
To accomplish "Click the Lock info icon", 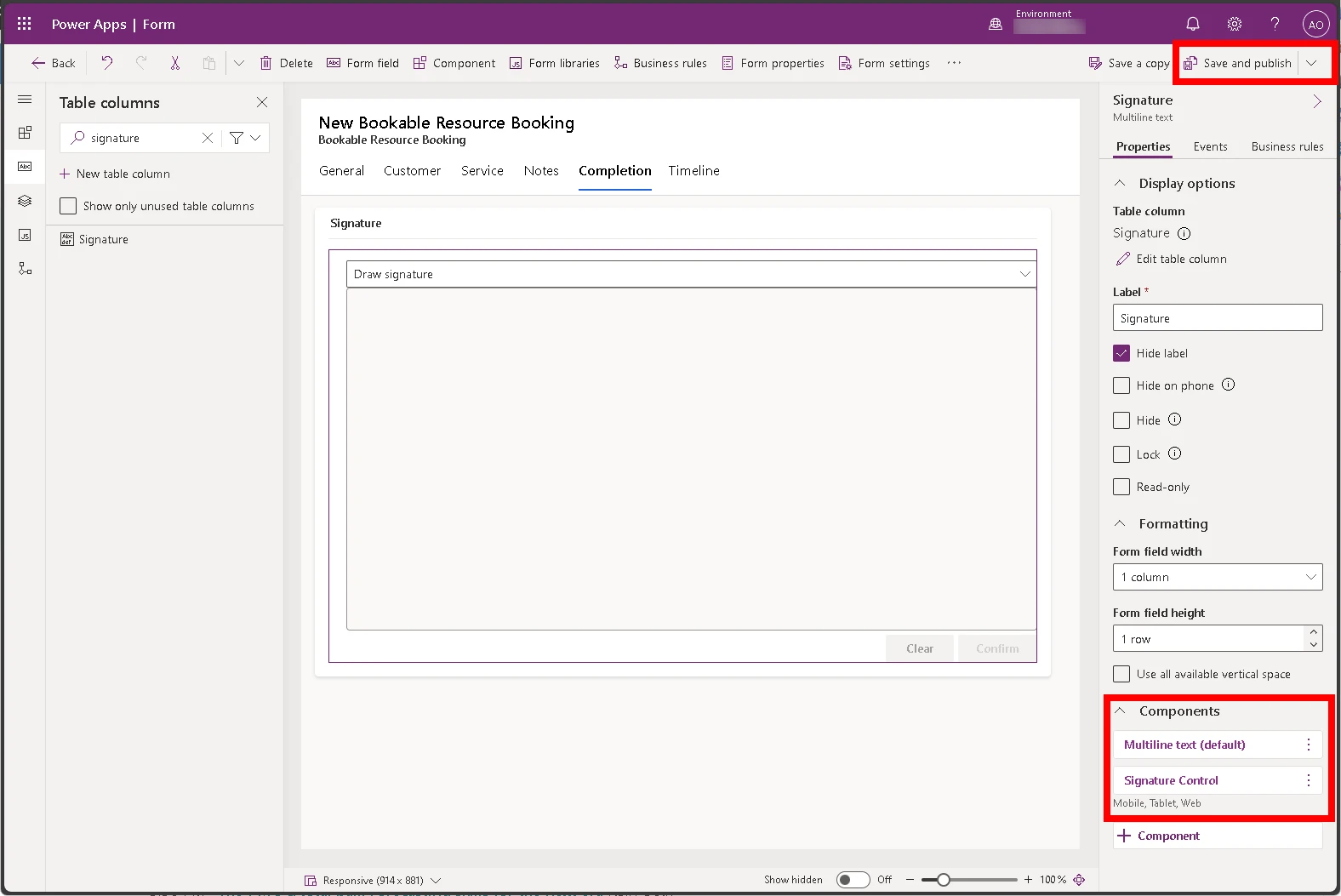I will [x=1174, y=454].
